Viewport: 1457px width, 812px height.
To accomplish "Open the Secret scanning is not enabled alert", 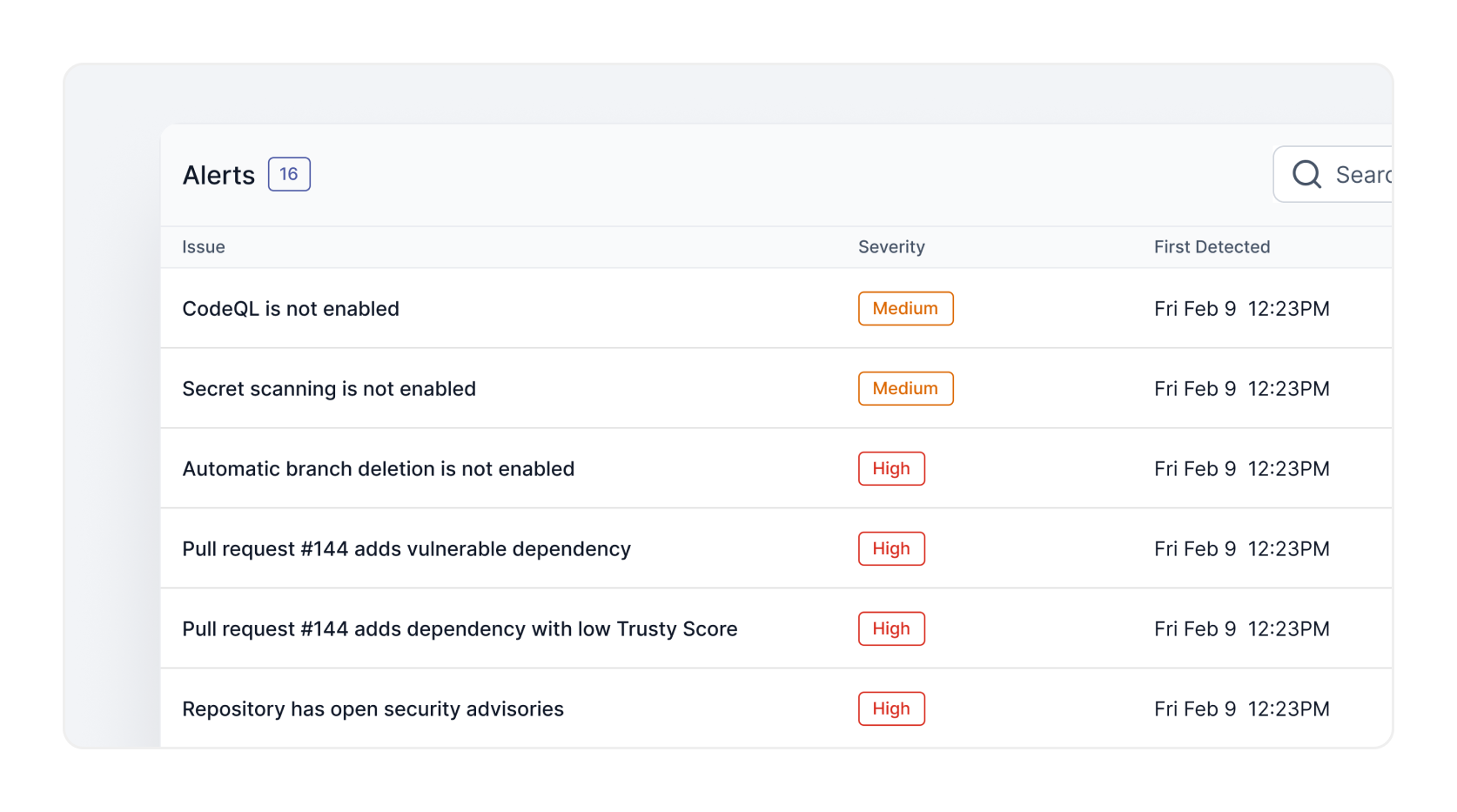I will coord(329,389).
